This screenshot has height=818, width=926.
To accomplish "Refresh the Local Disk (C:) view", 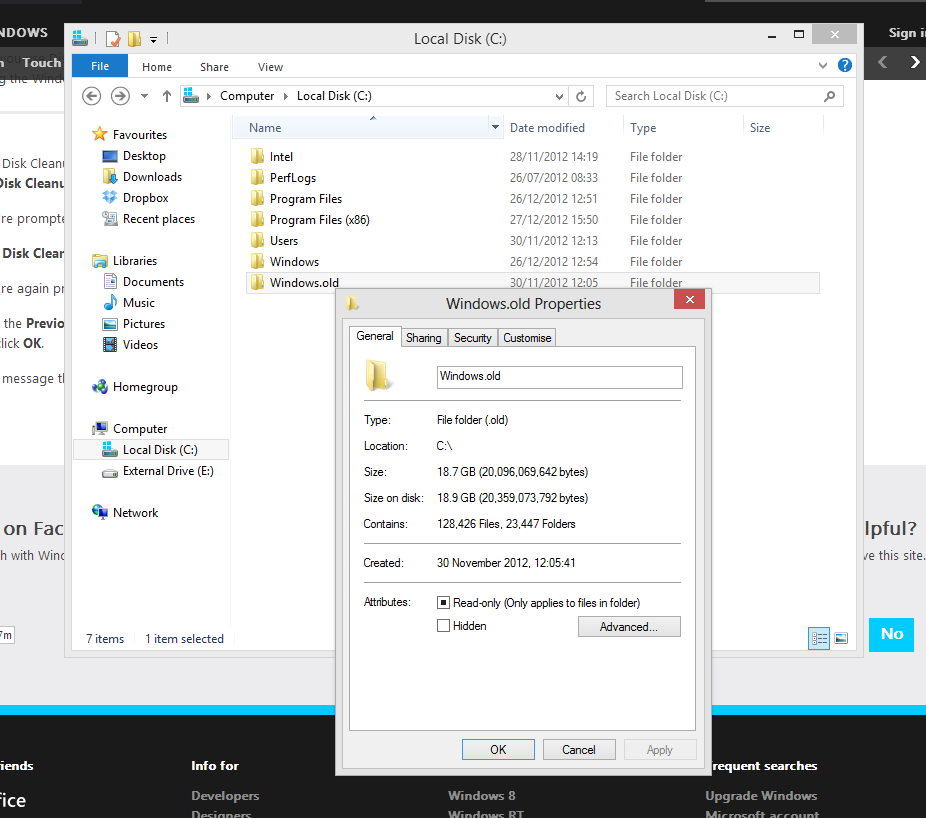I will [x=581, y=96].
